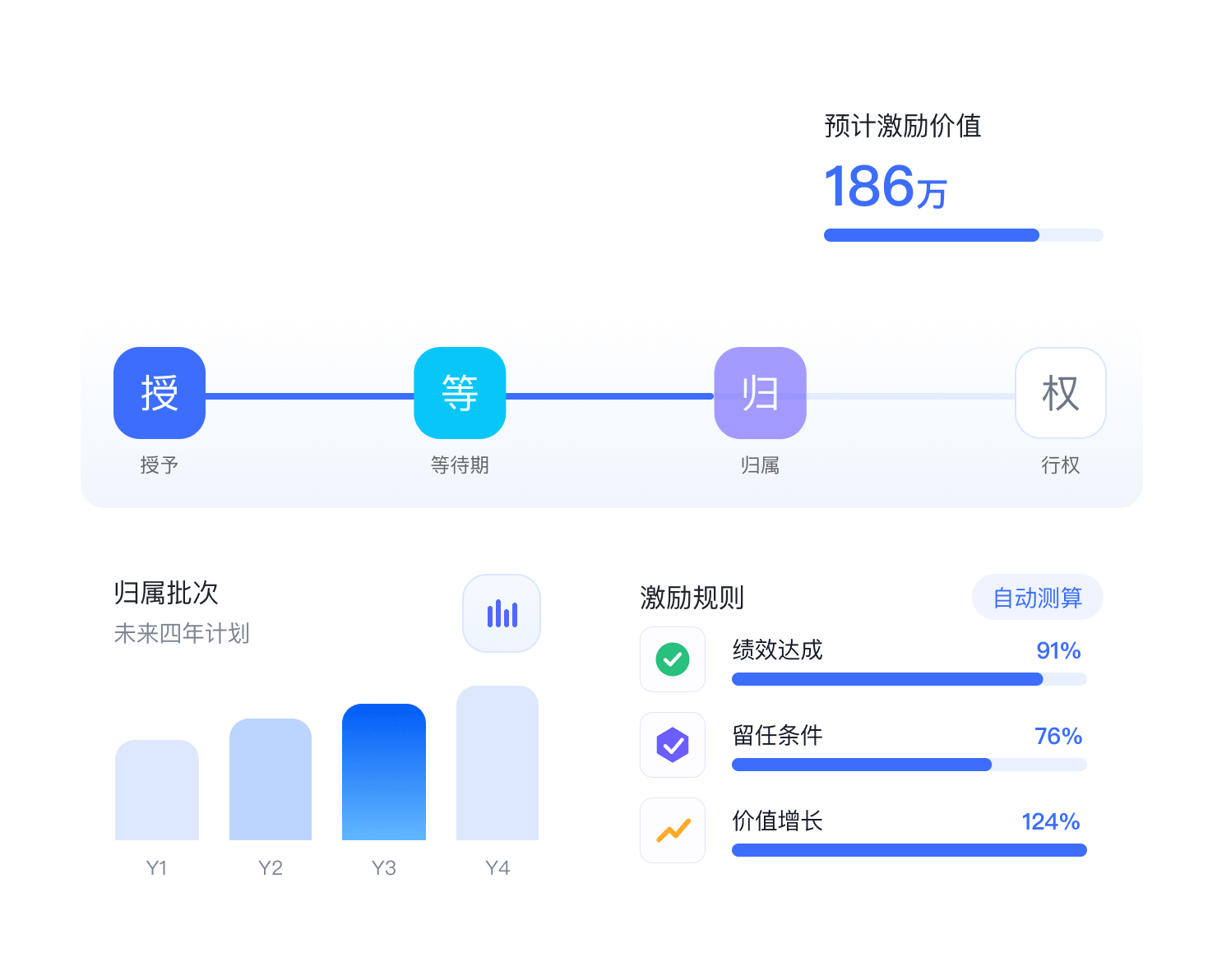Click the 124% value
1217x980 pixels.
pos(1051,821)
